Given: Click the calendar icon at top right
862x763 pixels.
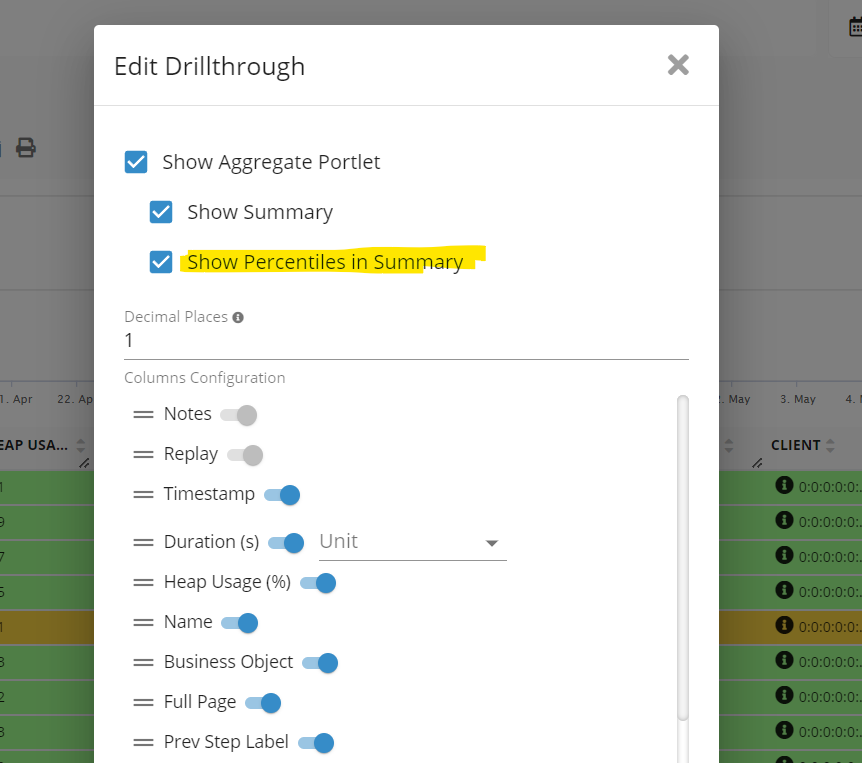Looking at the screenshot, I should pyautogui.click(x=853, y=28).
